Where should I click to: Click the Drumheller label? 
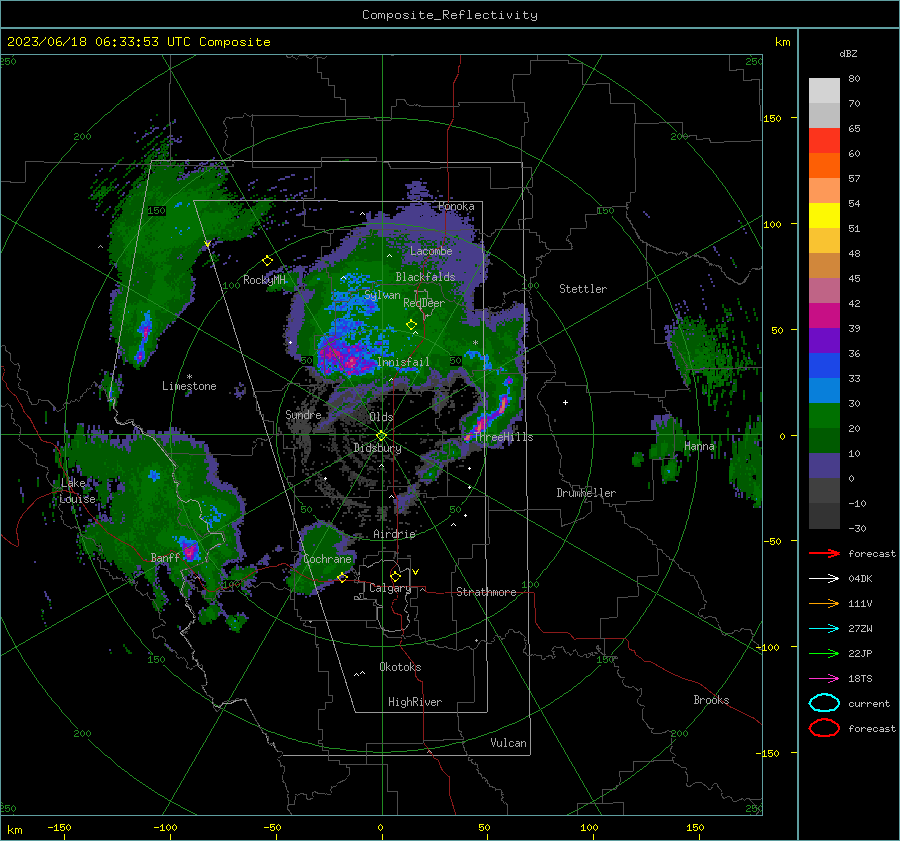pos(586,493)
